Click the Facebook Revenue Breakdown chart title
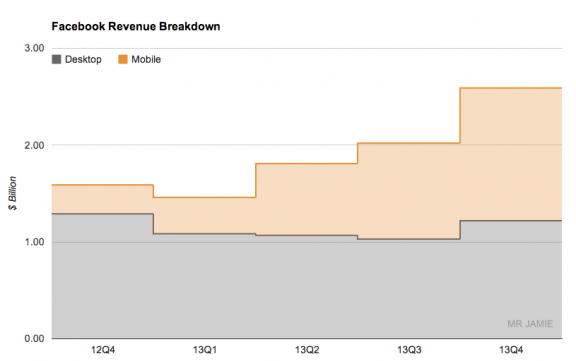The width and height of the screenshot is (576, 361). pos(136,26)
